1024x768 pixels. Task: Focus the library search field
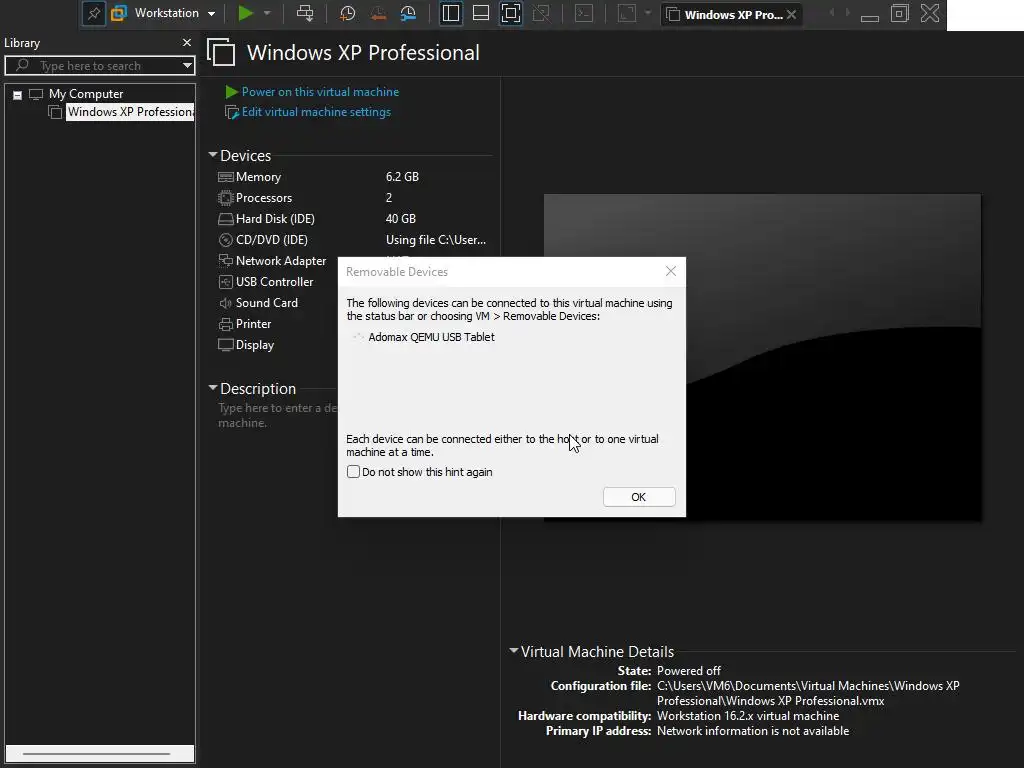click(99, 65)
